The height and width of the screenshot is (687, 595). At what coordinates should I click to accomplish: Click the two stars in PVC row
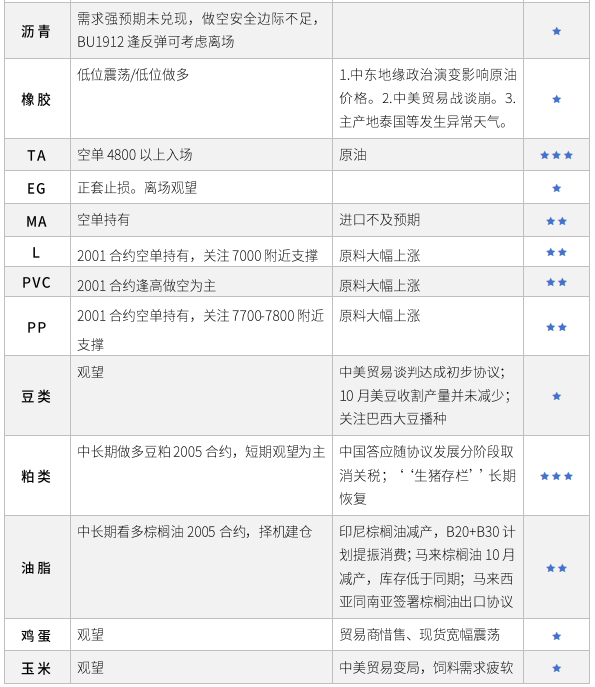[556, 282]
